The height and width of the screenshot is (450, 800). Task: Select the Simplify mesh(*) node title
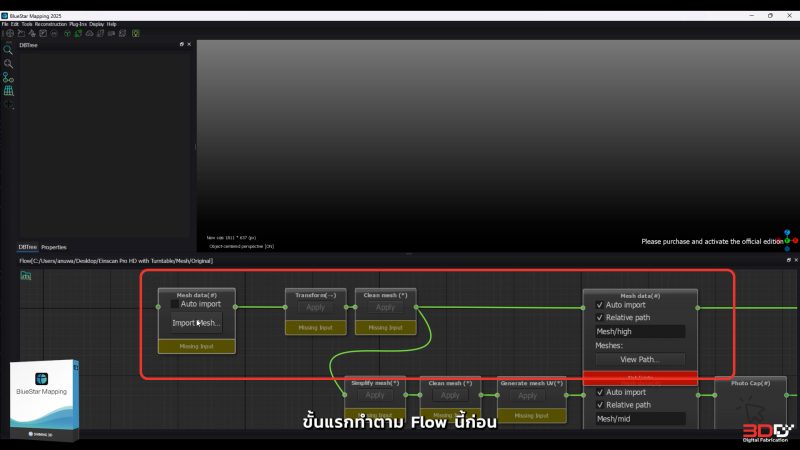click(x=375, y=383)
